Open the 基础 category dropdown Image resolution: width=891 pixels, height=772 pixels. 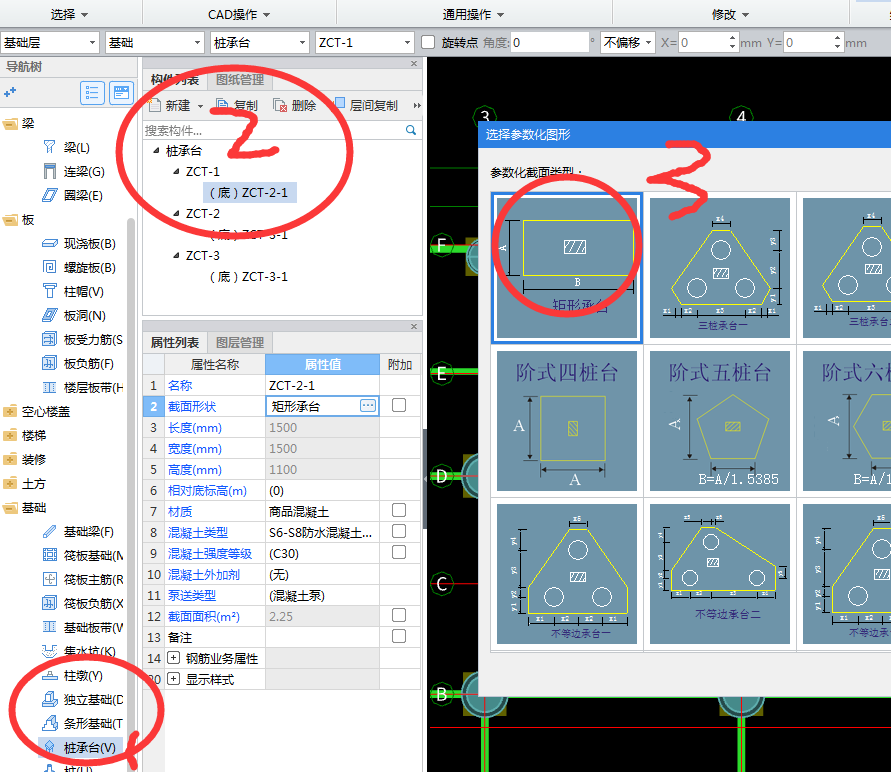click(x=155, y=43)
